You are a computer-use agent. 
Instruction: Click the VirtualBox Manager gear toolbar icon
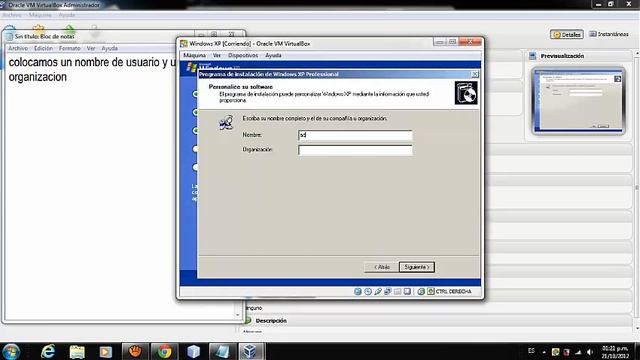39,29
